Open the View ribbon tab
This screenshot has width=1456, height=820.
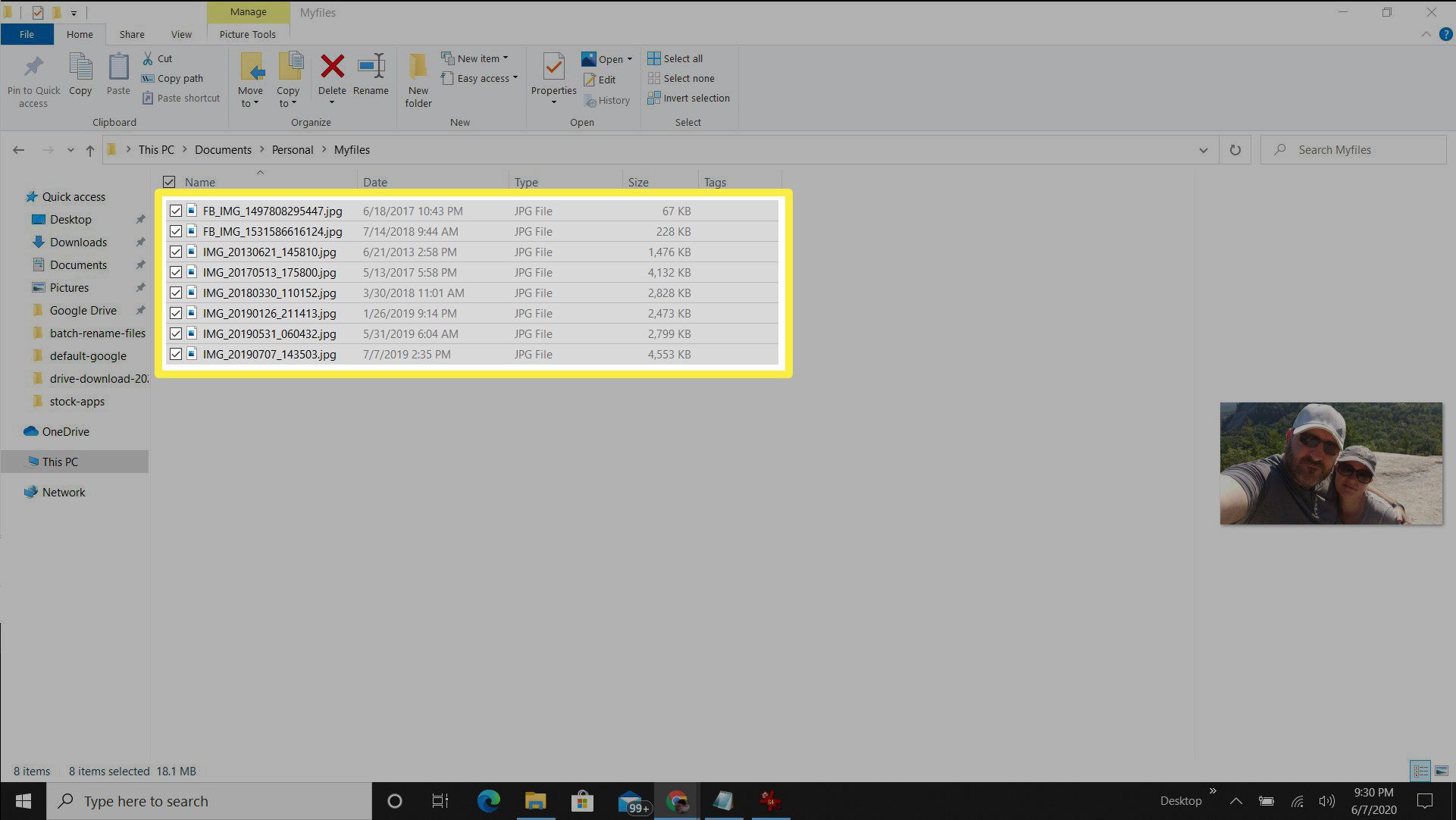coord(180,34)
